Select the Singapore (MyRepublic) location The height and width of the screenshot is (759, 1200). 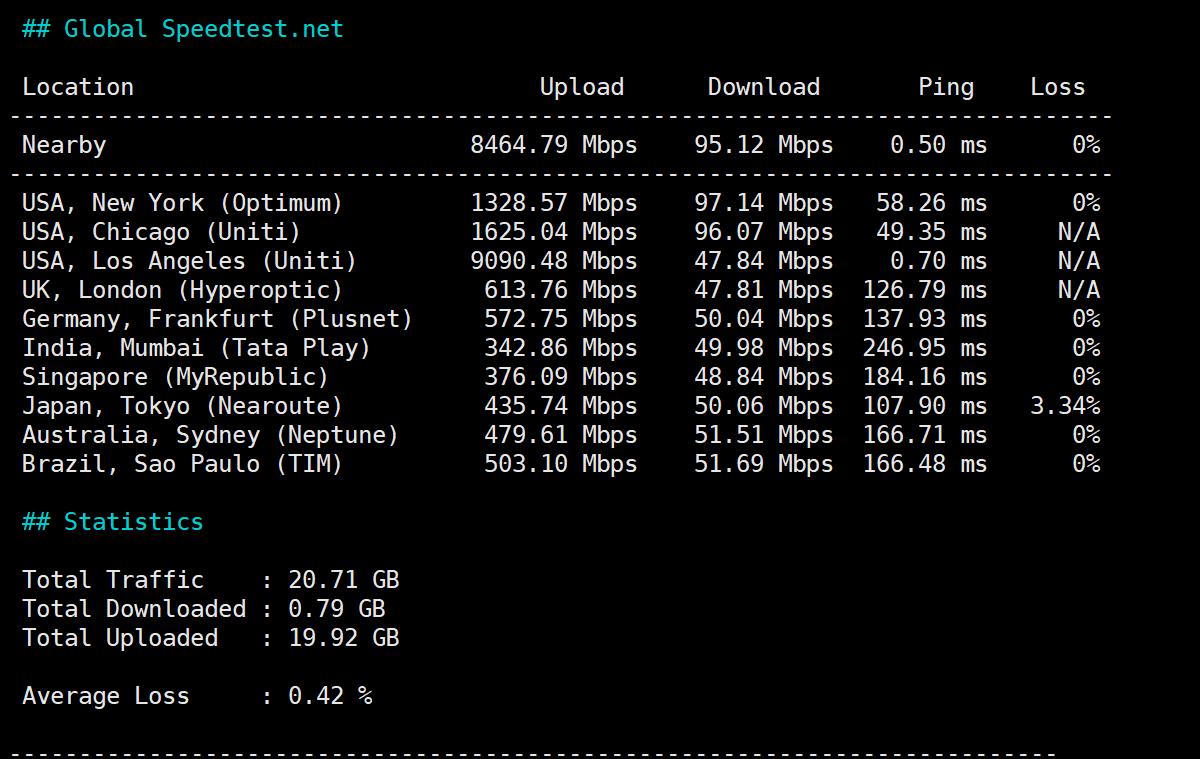pyautogui.click(x=175, y=377)
